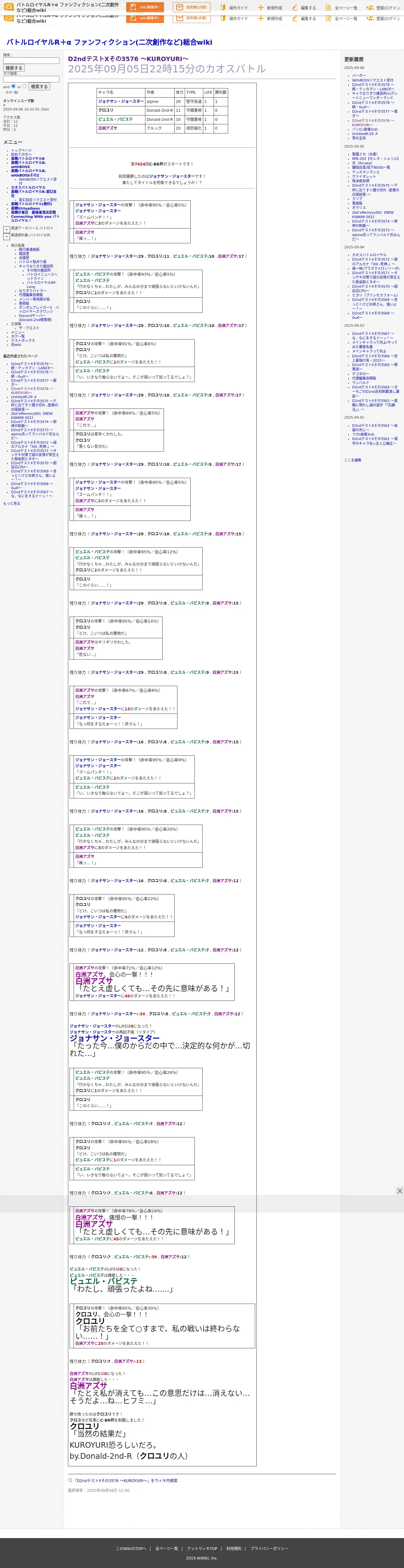Viewport: 404px width, 1568px height.
Task: Open バーガー in the 更新履歴 list
Action: click(x=359, y=76)
